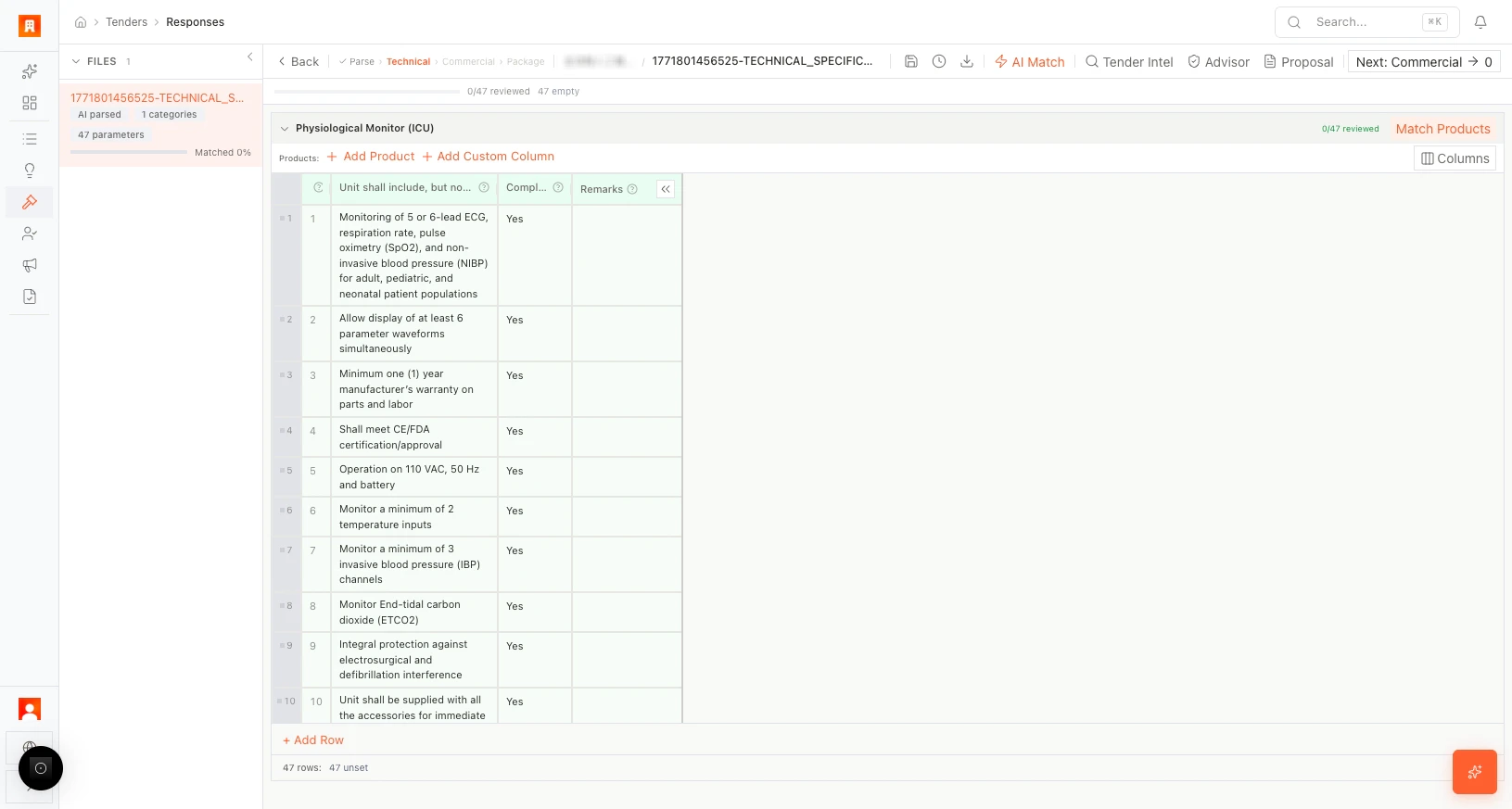Click Add Custom Column
The image size is (1512, 809).
(x=489, y=157)
